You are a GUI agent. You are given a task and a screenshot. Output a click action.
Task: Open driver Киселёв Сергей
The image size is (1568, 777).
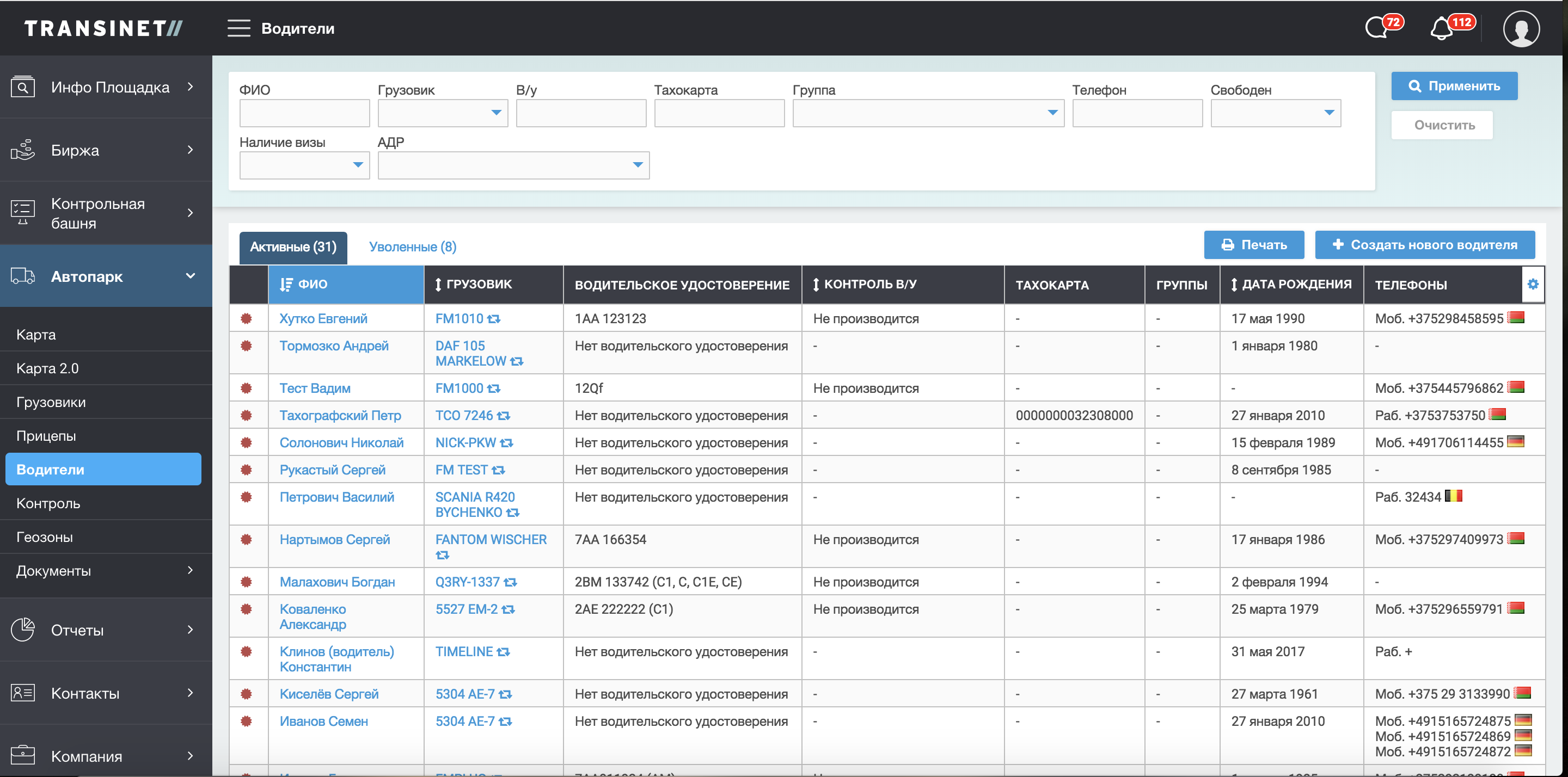329,694
